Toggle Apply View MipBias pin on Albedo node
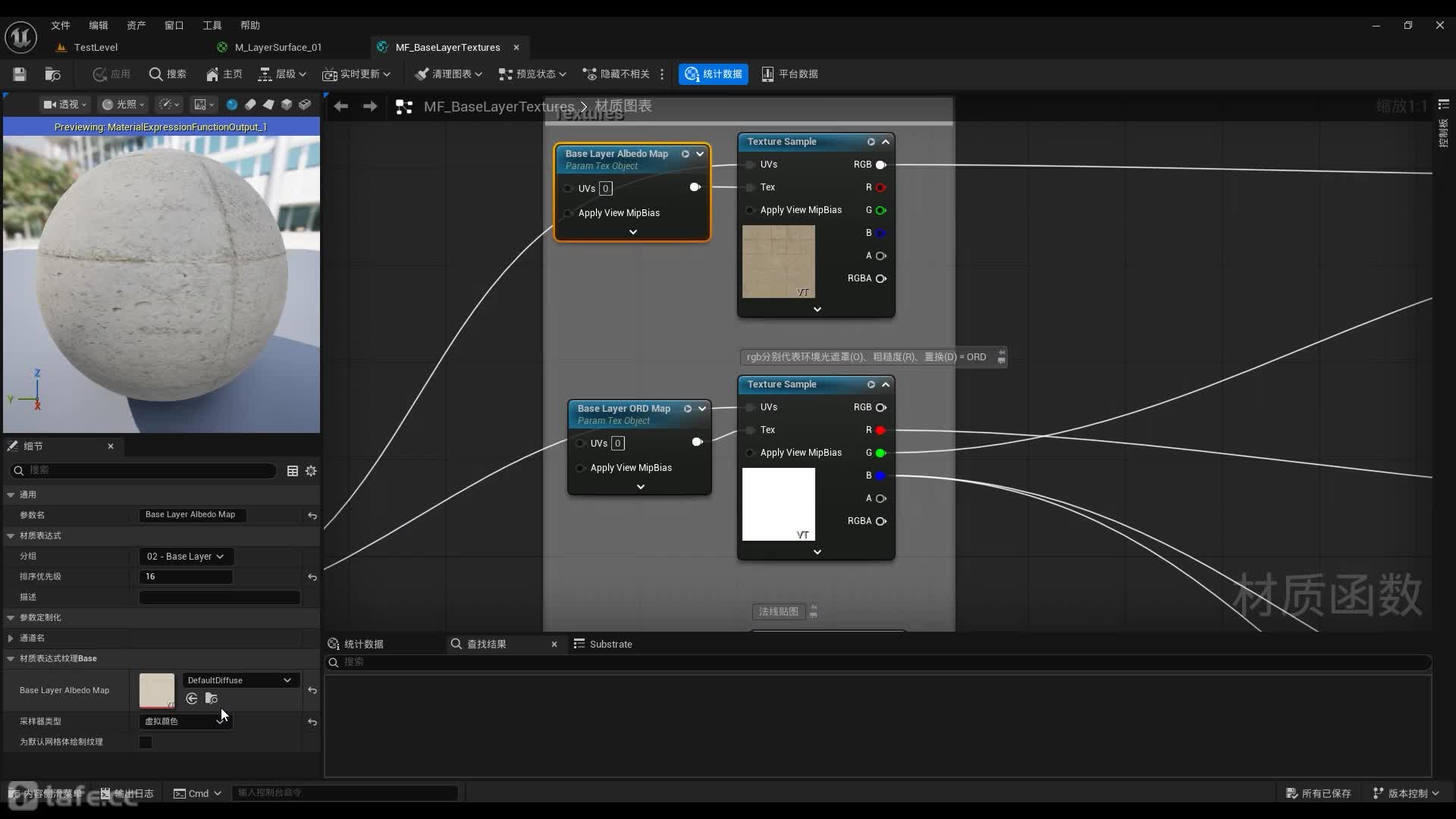The height and width of the screenshot is (819, 1456). click(568, 213)
